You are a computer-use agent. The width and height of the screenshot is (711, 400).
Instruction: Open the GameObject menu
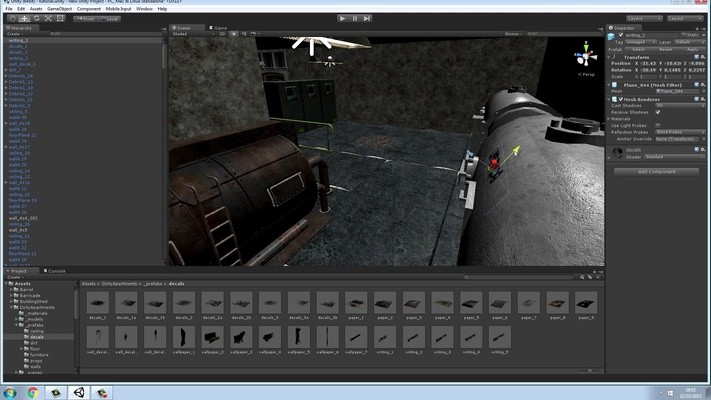(x=59, y=9)
